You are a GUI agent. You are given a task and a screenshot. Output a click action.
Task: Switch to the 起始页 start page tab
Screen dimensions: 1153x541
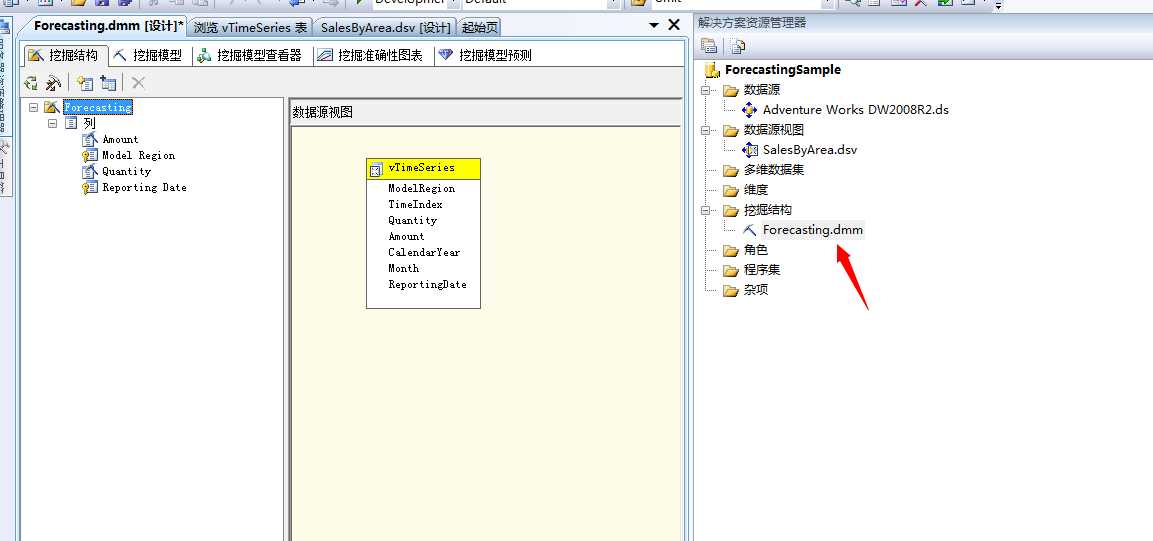[479, 28]
